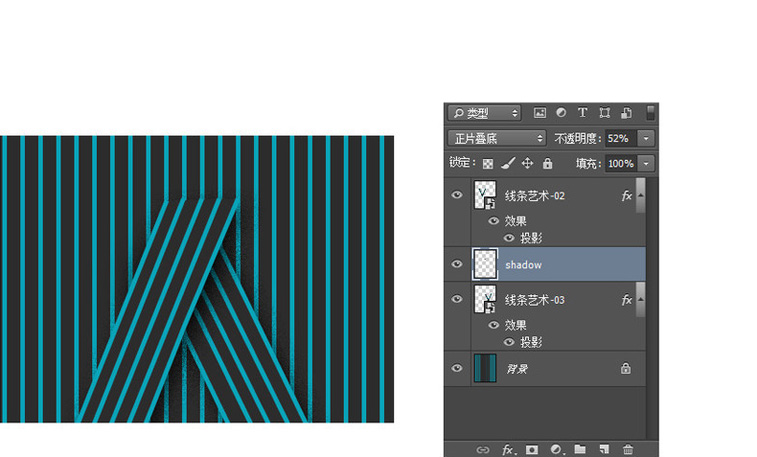The image size is (757, 457).
Task: Create new layer with bottom bar icon
Action: 604,450
